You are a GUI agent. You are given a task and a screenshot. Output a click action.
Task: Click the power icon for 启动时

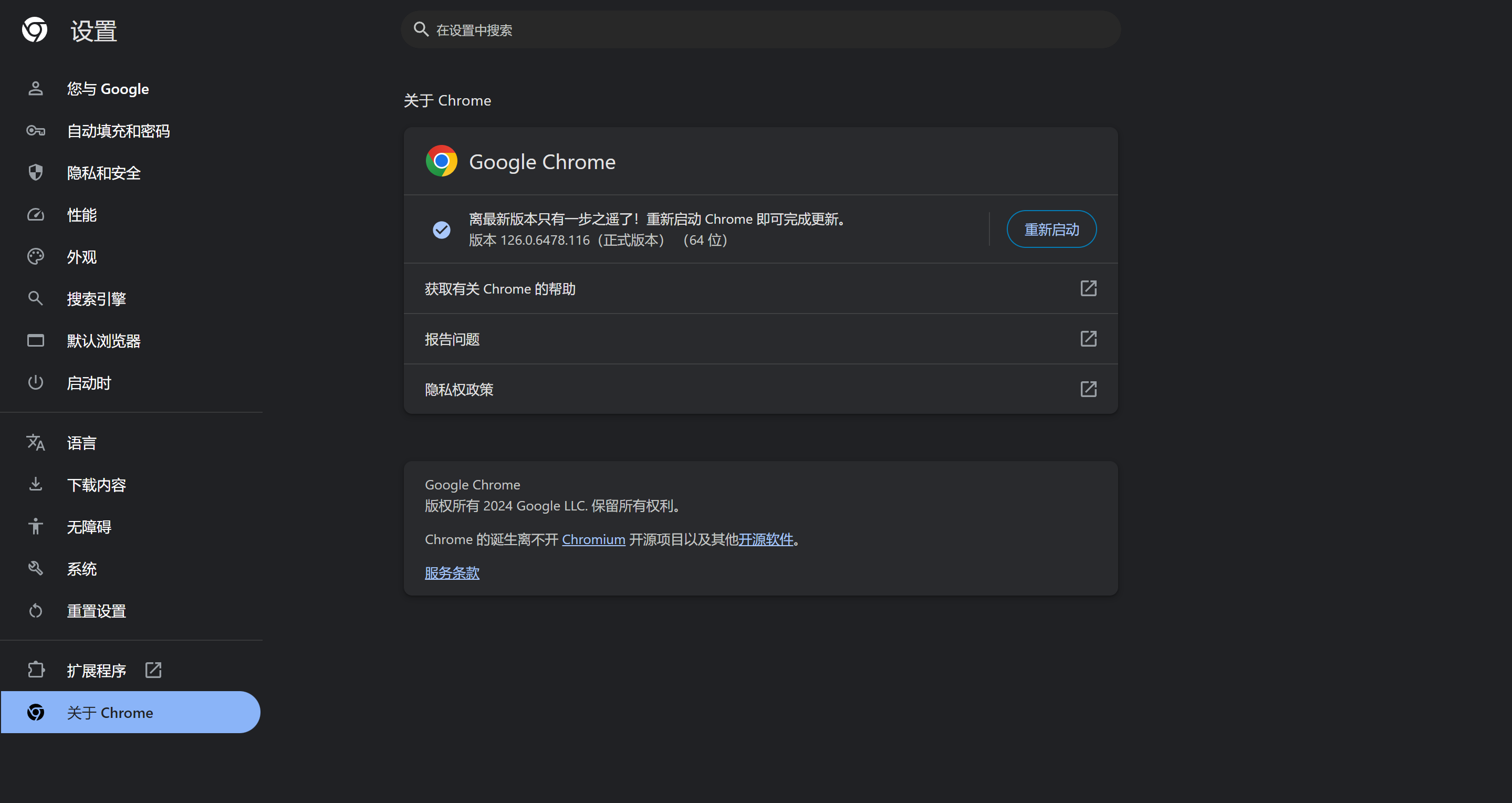36,383
